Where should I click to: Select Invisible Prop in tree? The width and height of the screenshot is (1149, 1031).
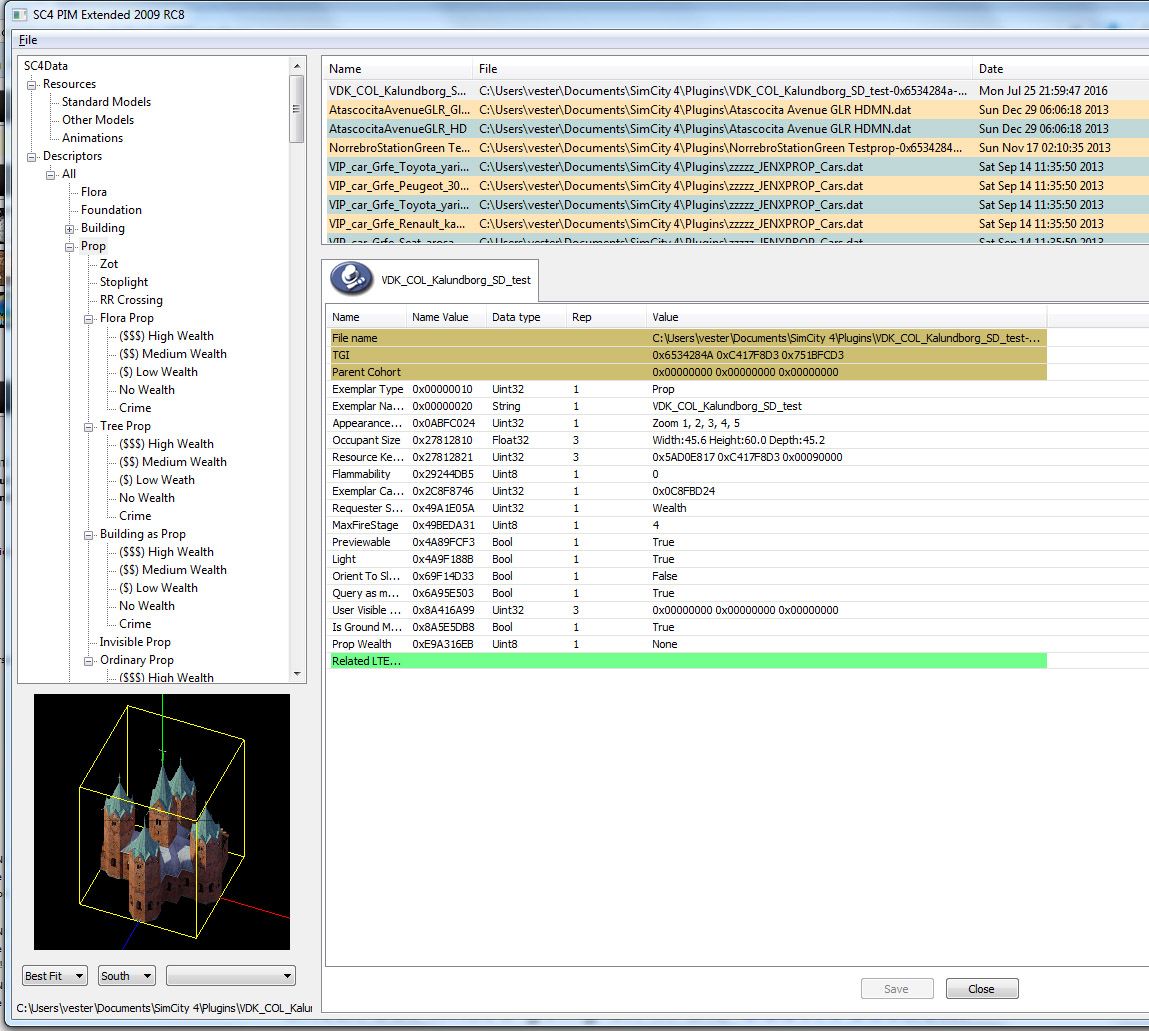(135, 642)
